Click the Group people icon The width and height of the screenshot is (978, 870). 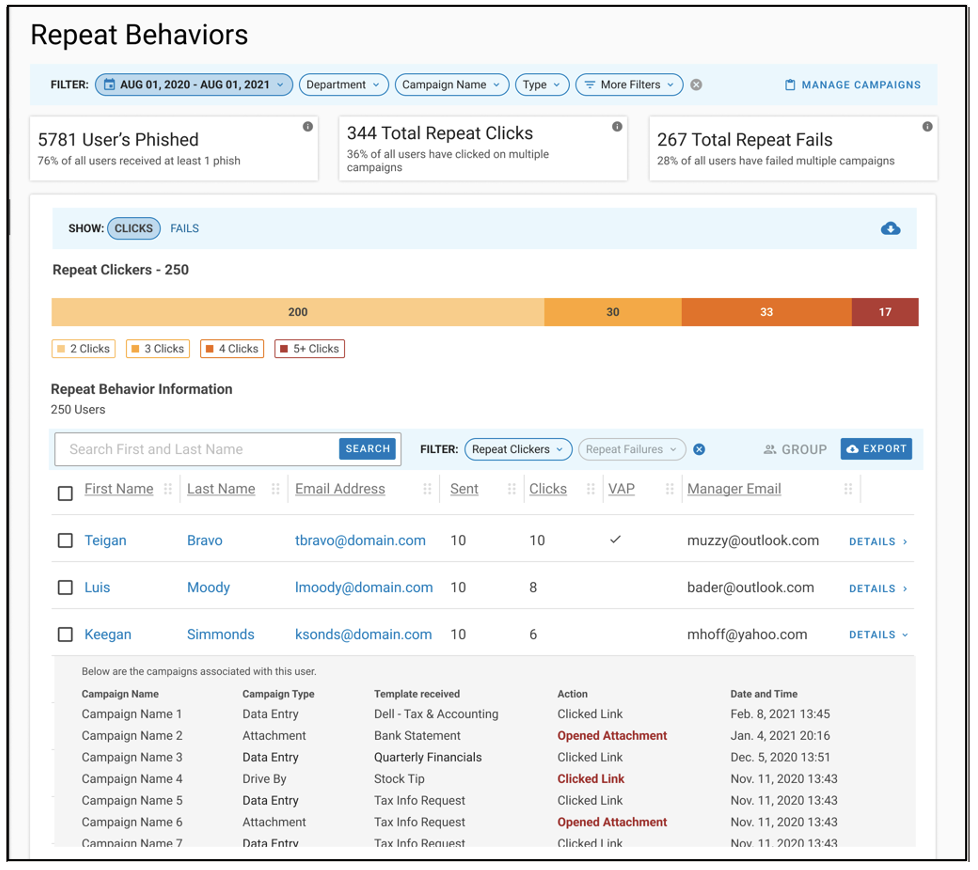[x=770, y=449]
